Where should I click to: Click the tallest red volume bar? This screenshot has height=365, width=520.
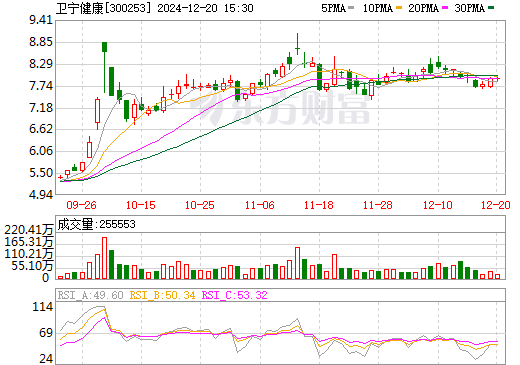pyautogui.click(x=104, y=258)
